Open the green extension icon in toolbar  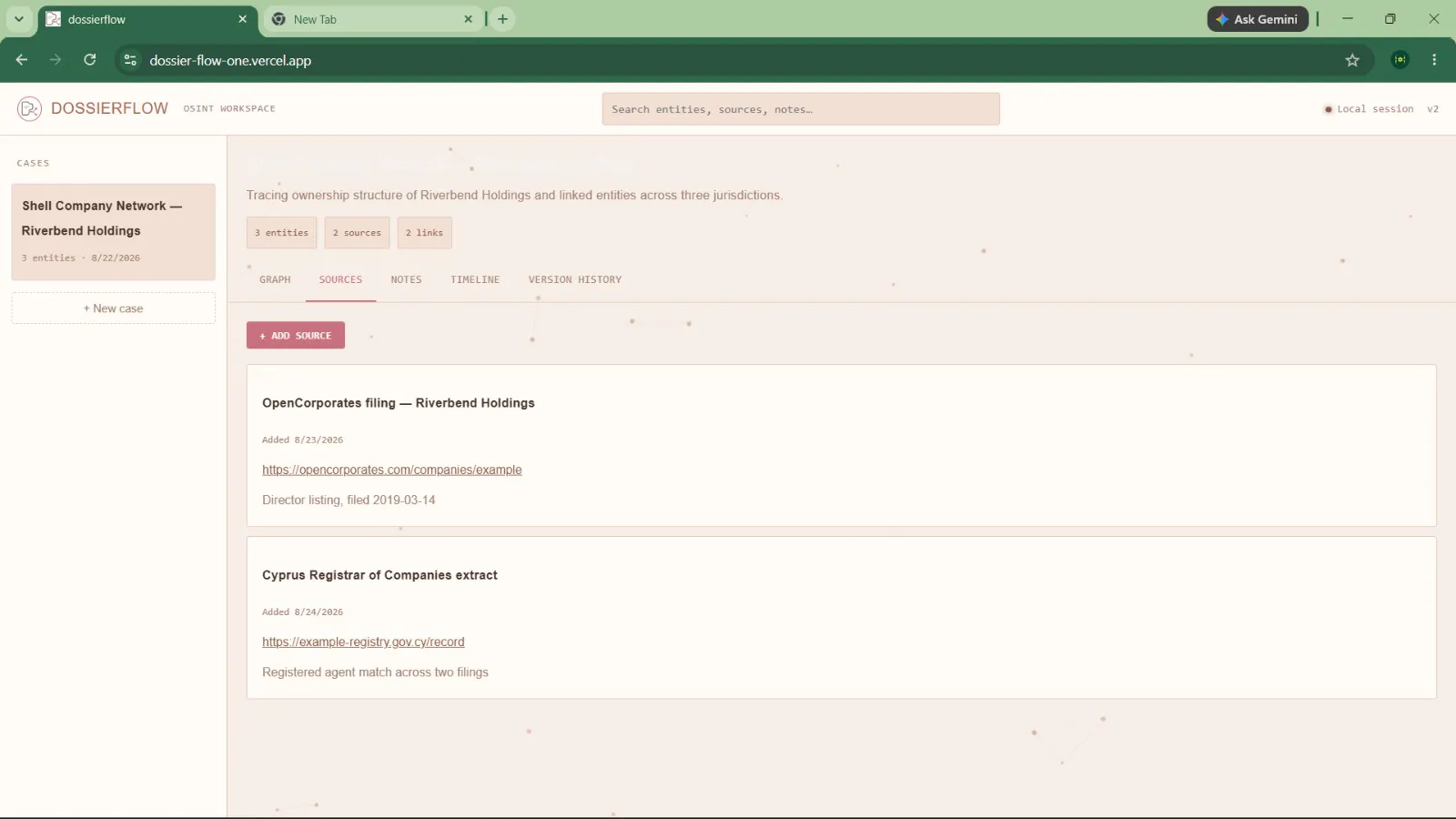tap(1400, 60)
